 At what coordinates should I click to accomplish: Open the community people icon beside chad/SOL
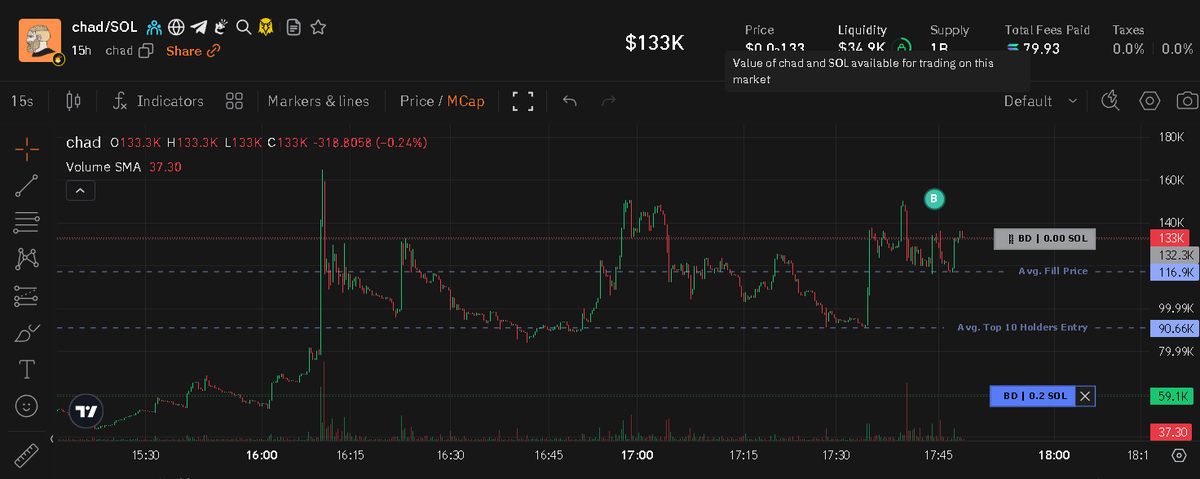point(155,27)
